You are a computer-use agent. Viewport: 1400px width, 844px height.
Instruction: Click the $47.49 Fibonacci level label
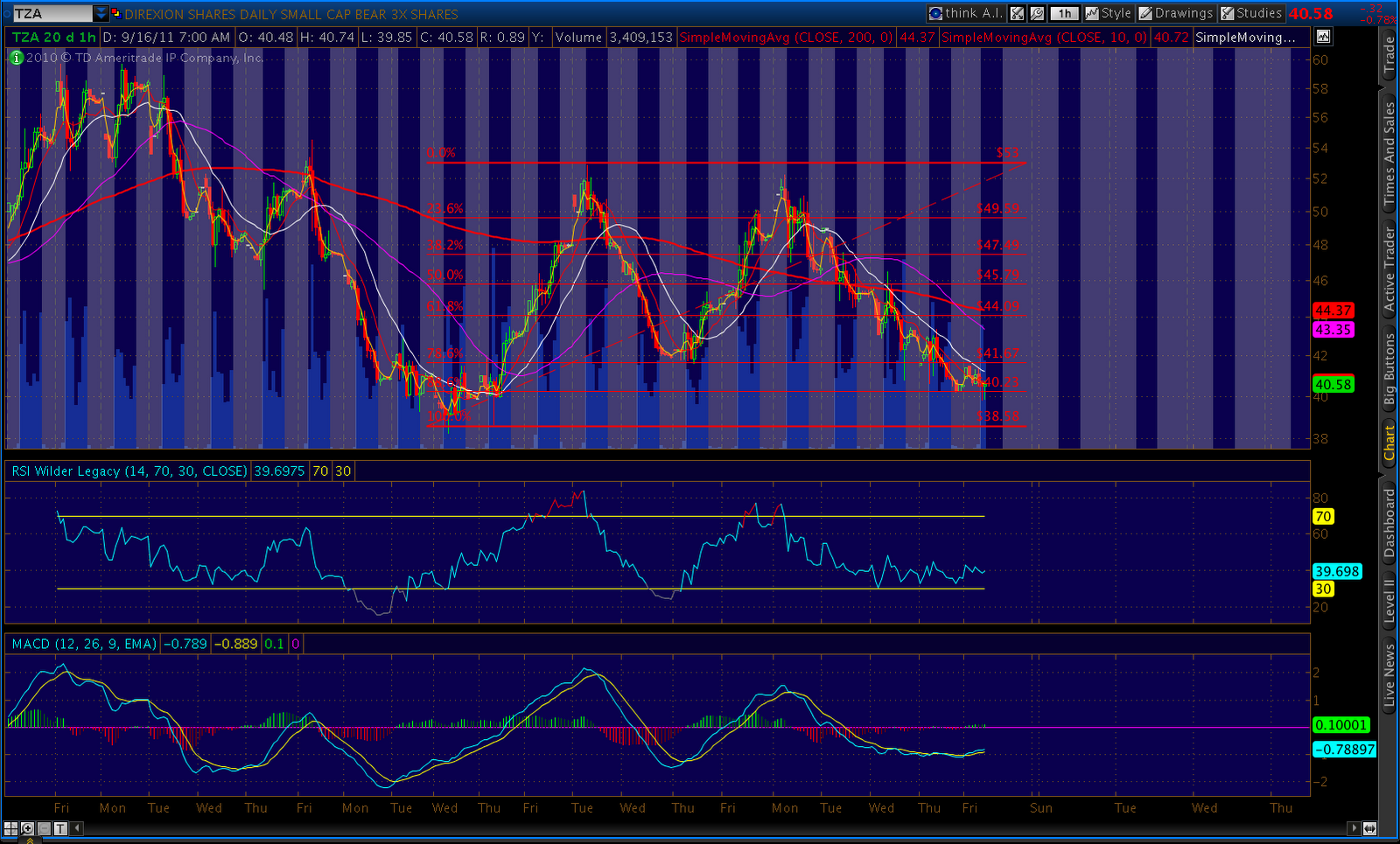pos(997,245)
